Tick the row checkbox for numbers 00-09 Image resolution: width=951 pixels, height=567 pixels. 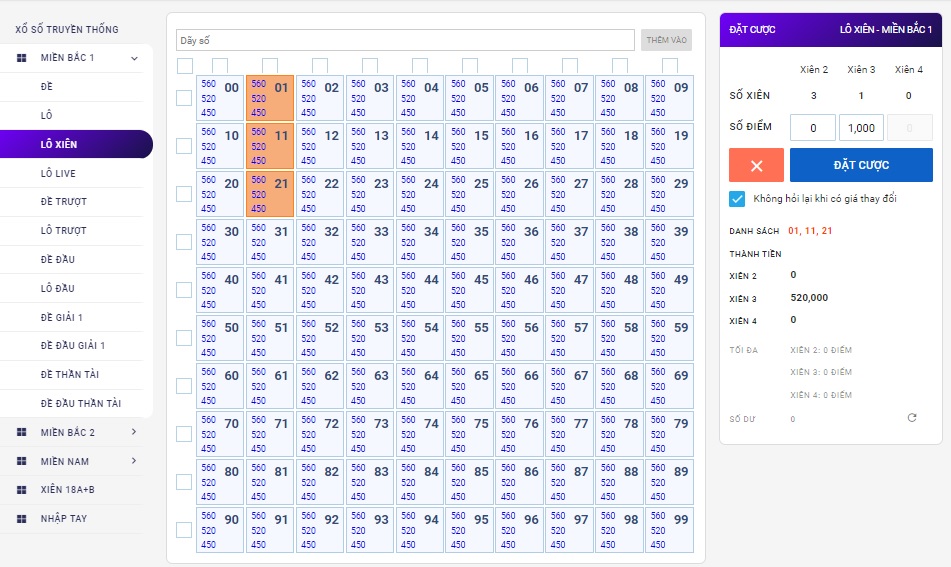pos(184,98)
